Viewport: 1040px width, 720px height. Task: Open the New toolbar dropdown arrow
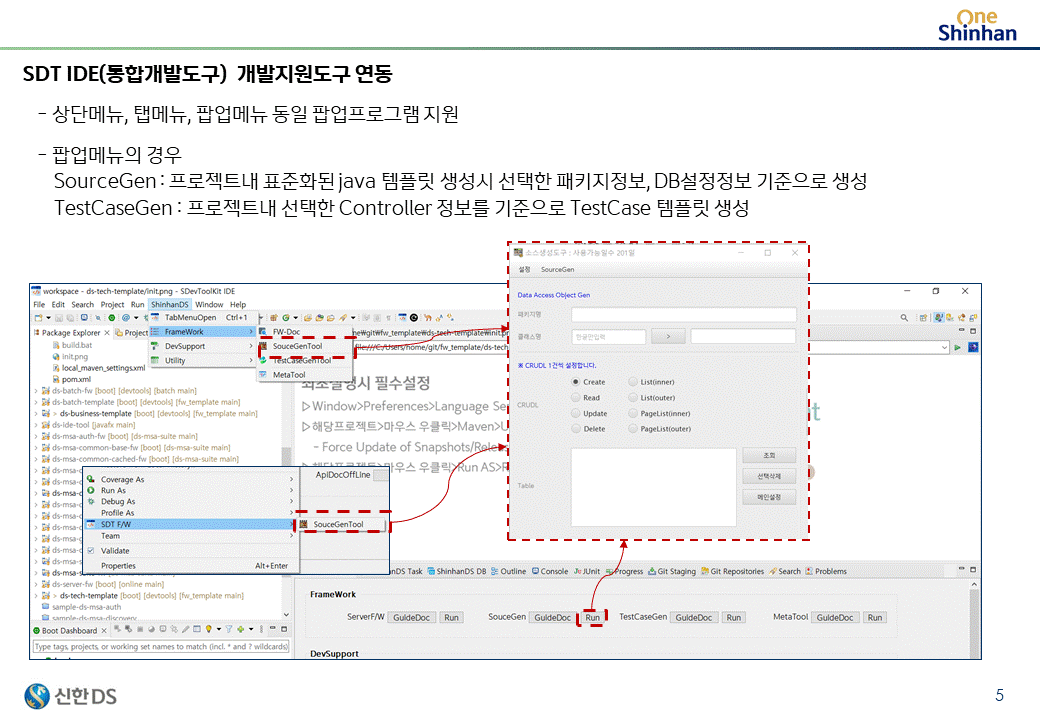tap(48, 318)
